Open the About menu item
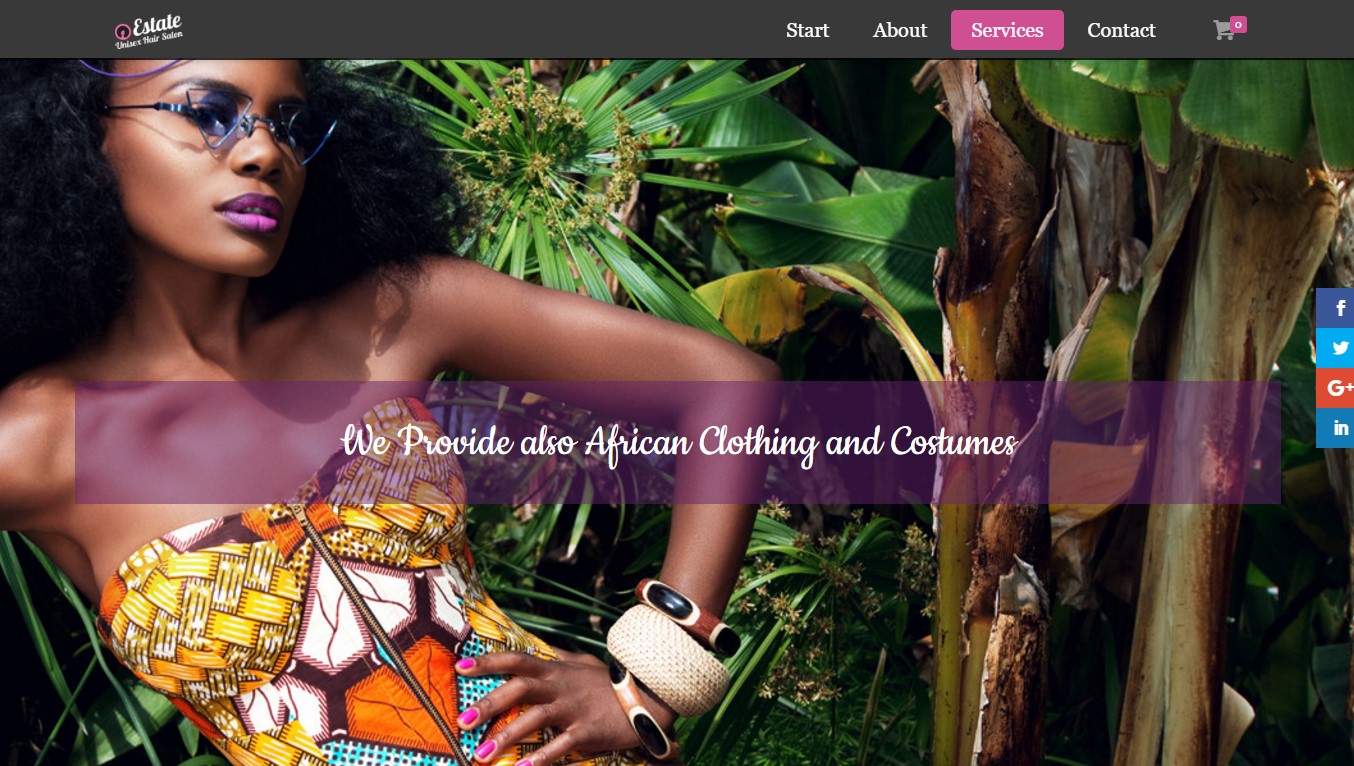 tap(900, 30)
